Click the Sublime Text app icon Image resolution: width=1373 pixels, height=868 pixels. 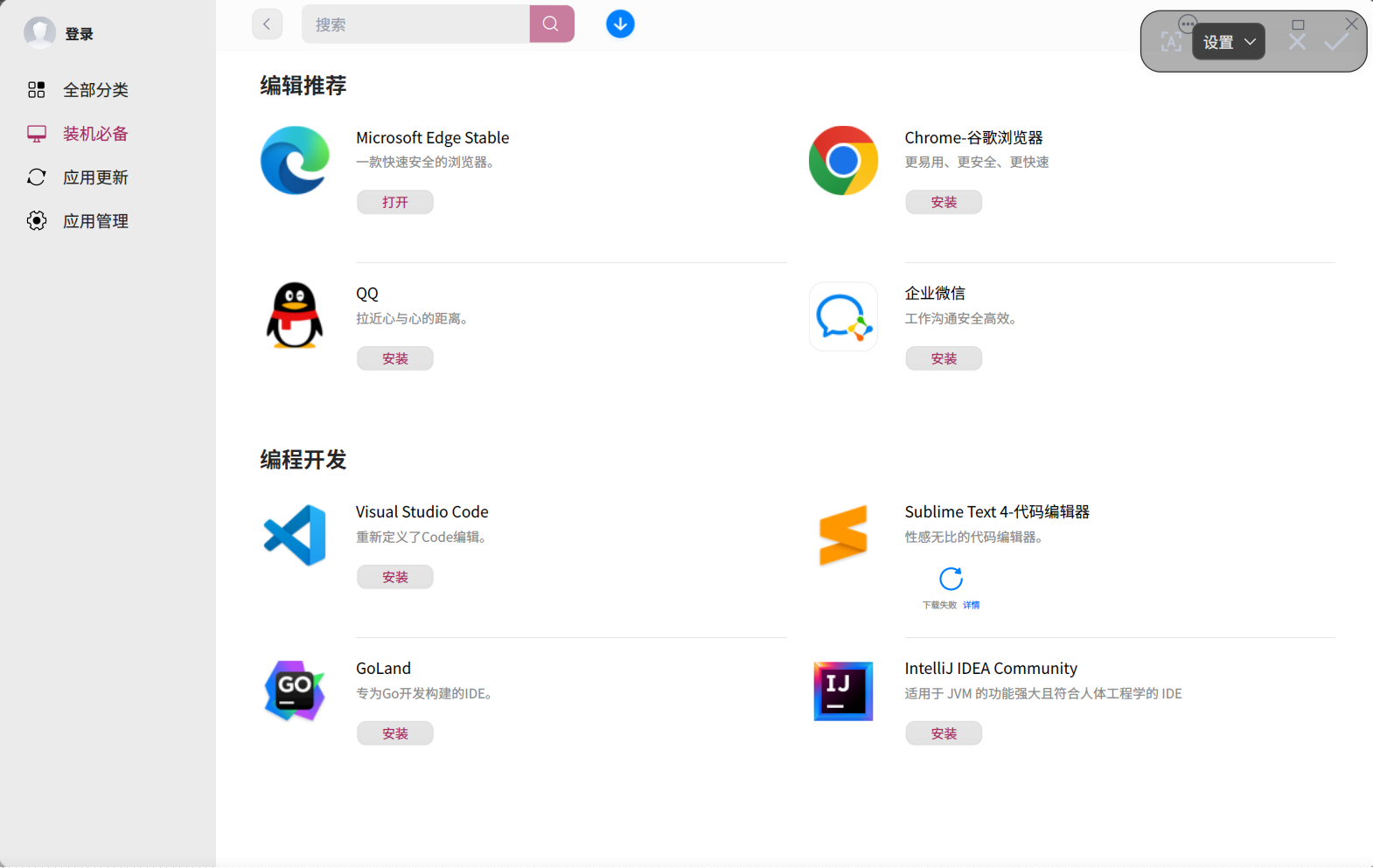(x=843, y=535)
